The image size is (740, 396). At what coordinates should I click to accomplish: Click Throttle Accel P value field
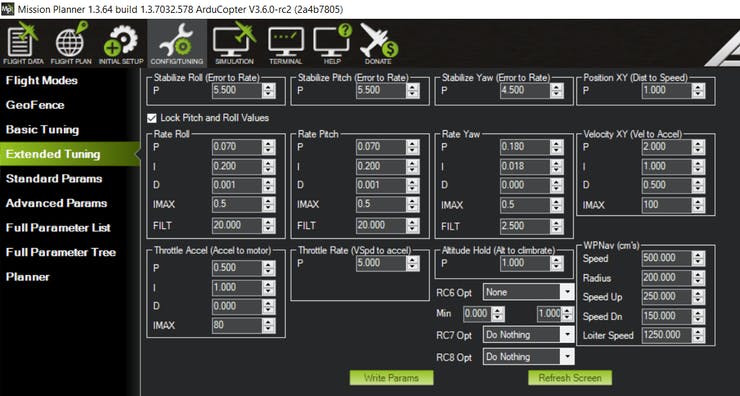pyautogui.click(x=237, y=268)
